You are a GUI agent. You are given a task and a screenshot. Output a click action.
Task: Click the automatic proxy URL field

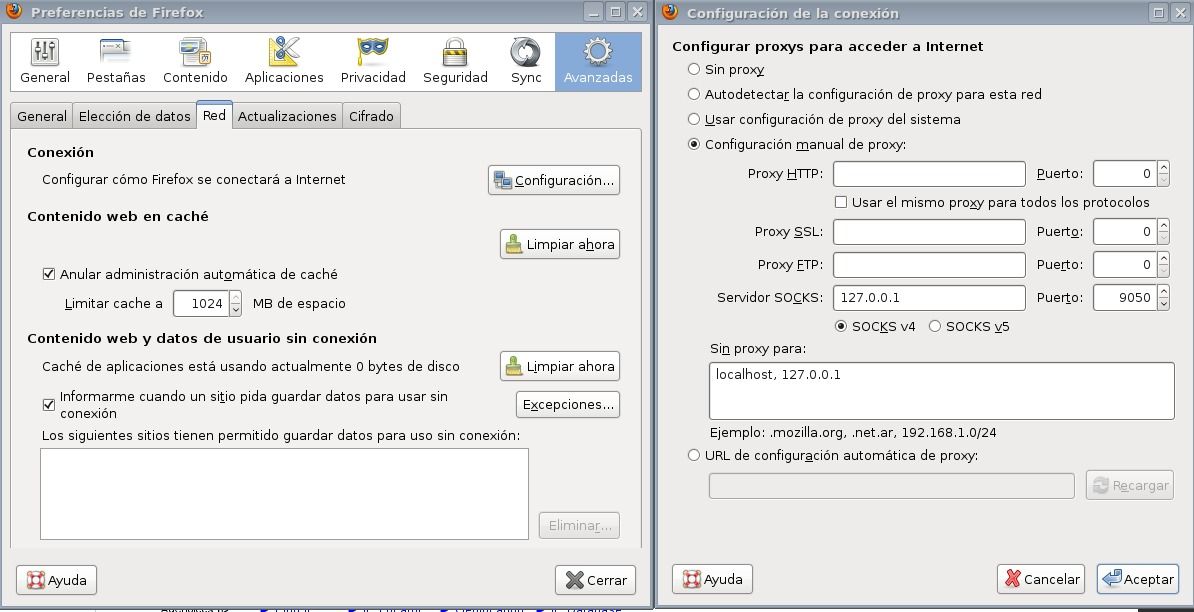coord(892,486)
